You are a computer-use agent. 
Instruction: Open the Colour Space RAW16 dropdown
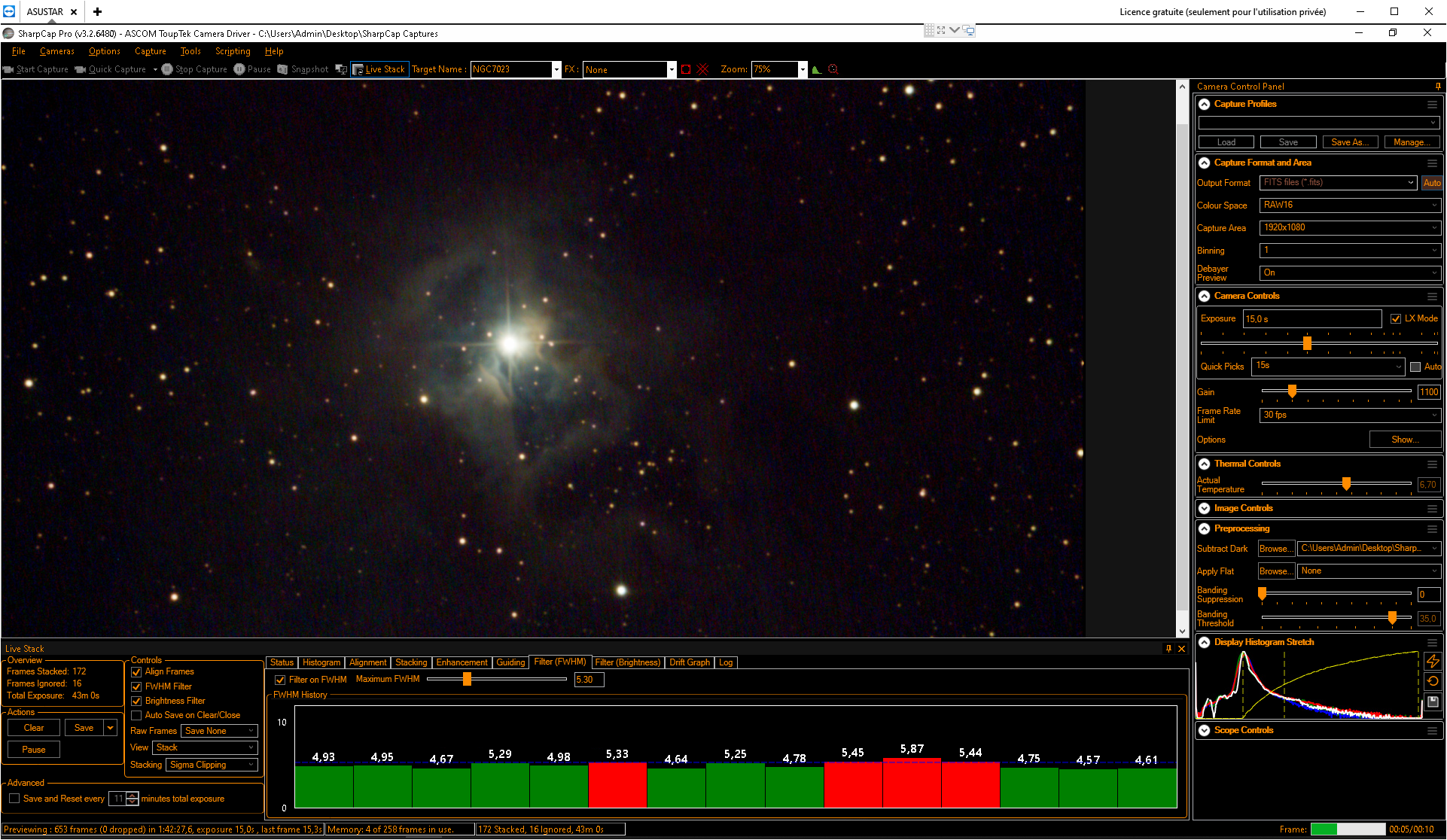1350,205
